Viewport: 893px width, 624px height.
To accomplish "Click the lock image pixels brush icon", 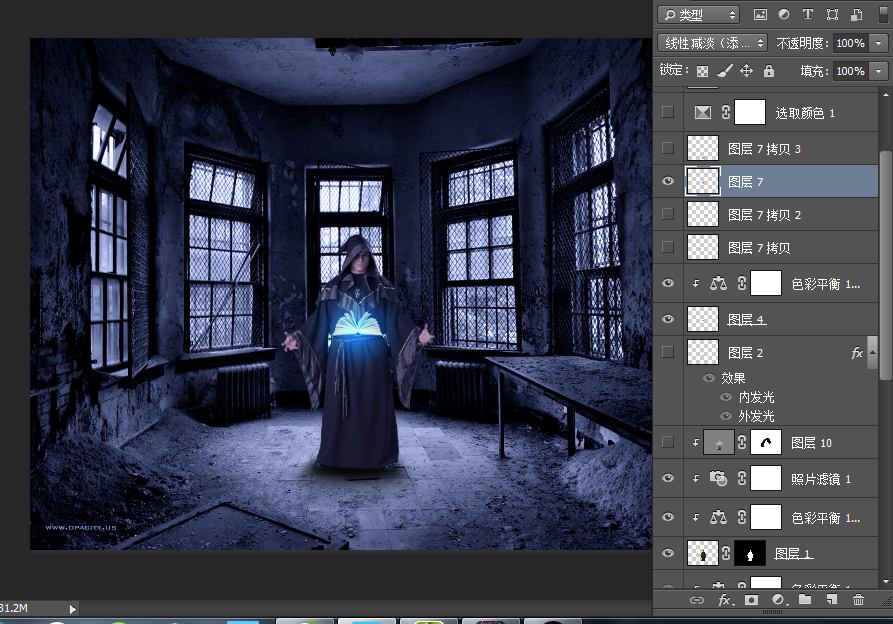I will click(725, 71).
